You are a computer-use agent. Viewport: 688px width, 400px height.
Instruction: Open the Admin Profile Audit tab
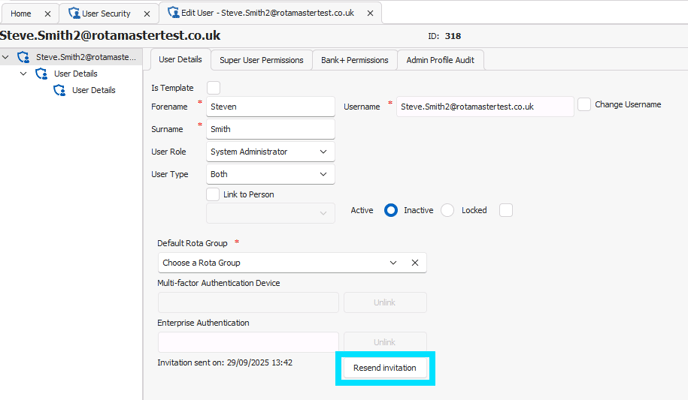[441, 60]
